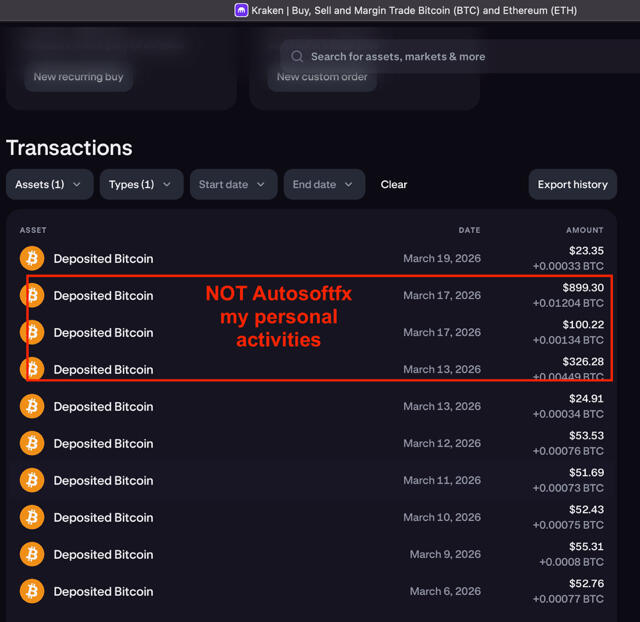Expand the End date picker
640x622 pixels.
tap(323, 184)
